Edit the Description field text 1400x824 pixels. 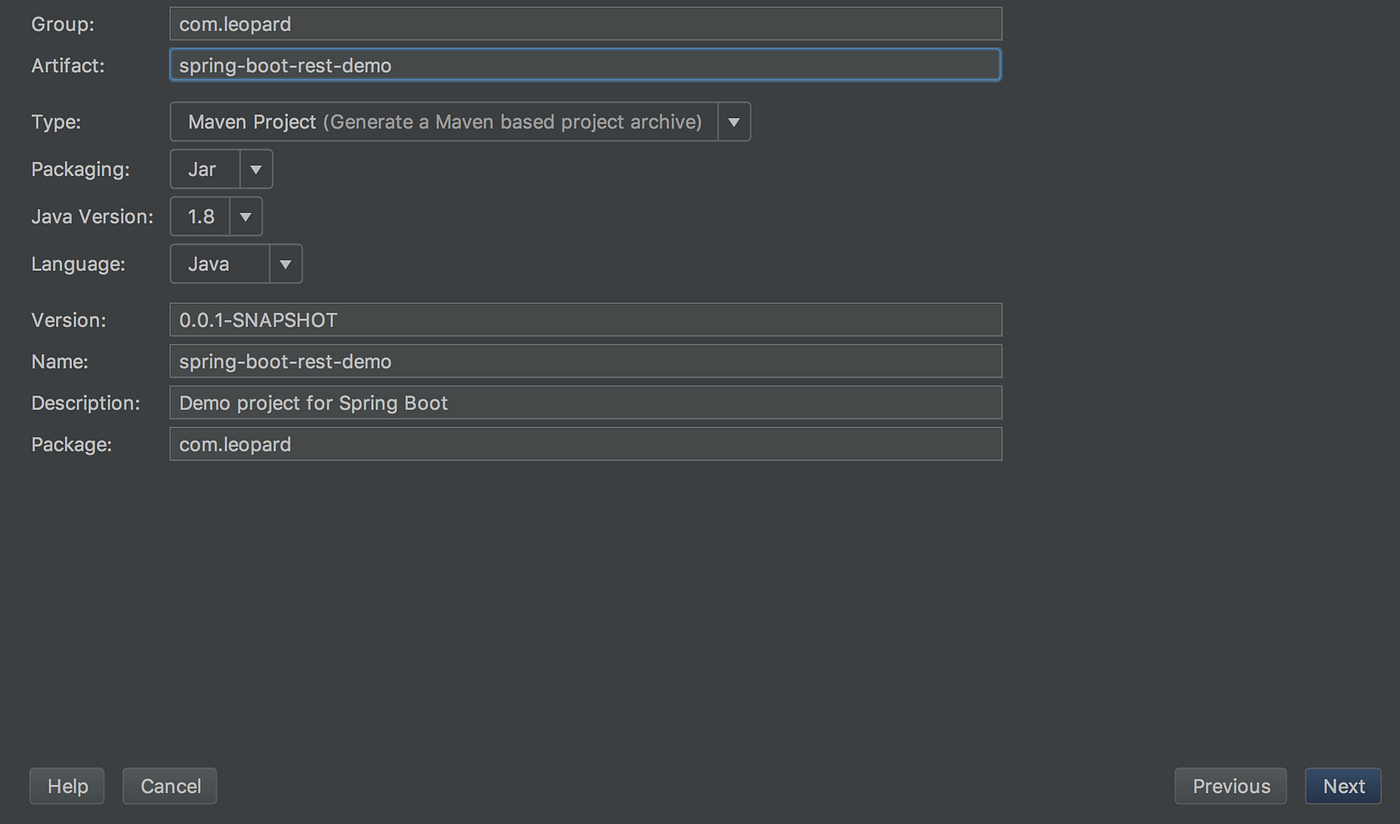(x=585, y=402)
